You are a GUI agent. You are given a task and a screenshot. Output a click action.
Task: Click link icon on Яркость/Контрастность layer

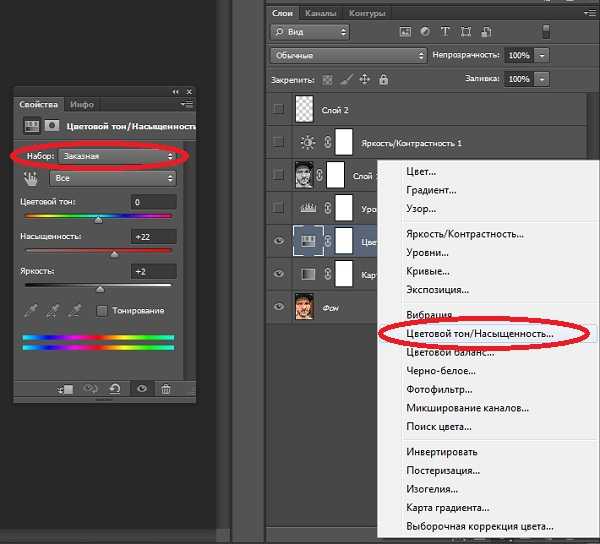click(x=328, y=142)
